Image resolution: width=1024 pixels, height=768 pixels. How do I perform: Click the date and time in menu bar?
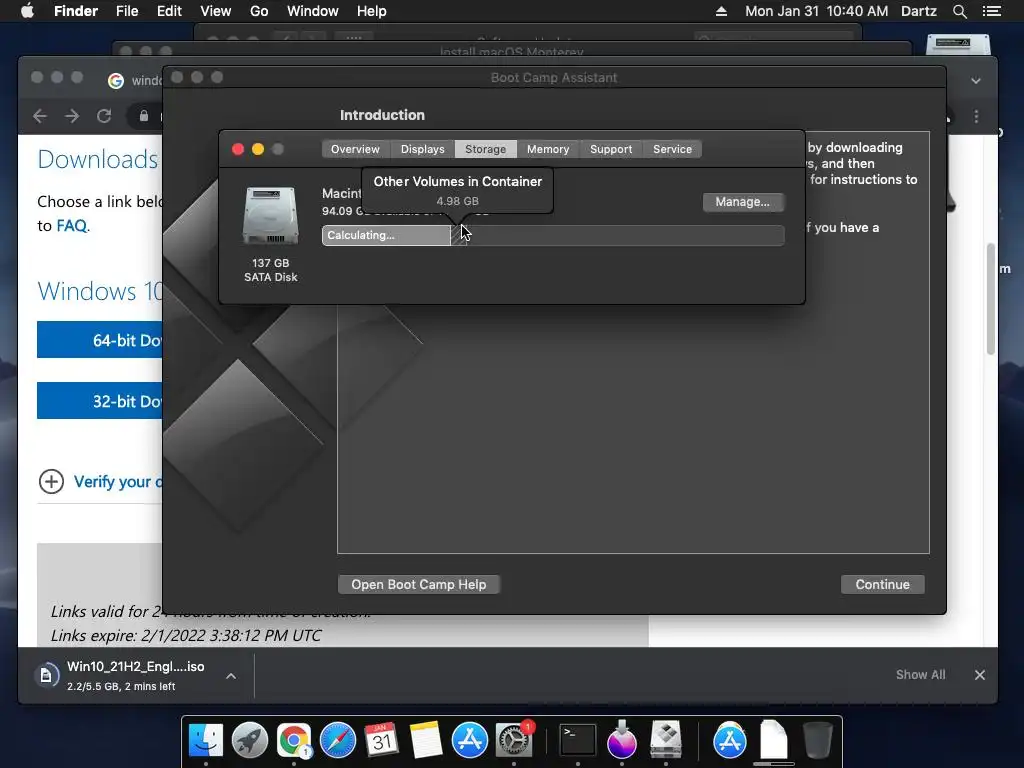click(816, 11)
